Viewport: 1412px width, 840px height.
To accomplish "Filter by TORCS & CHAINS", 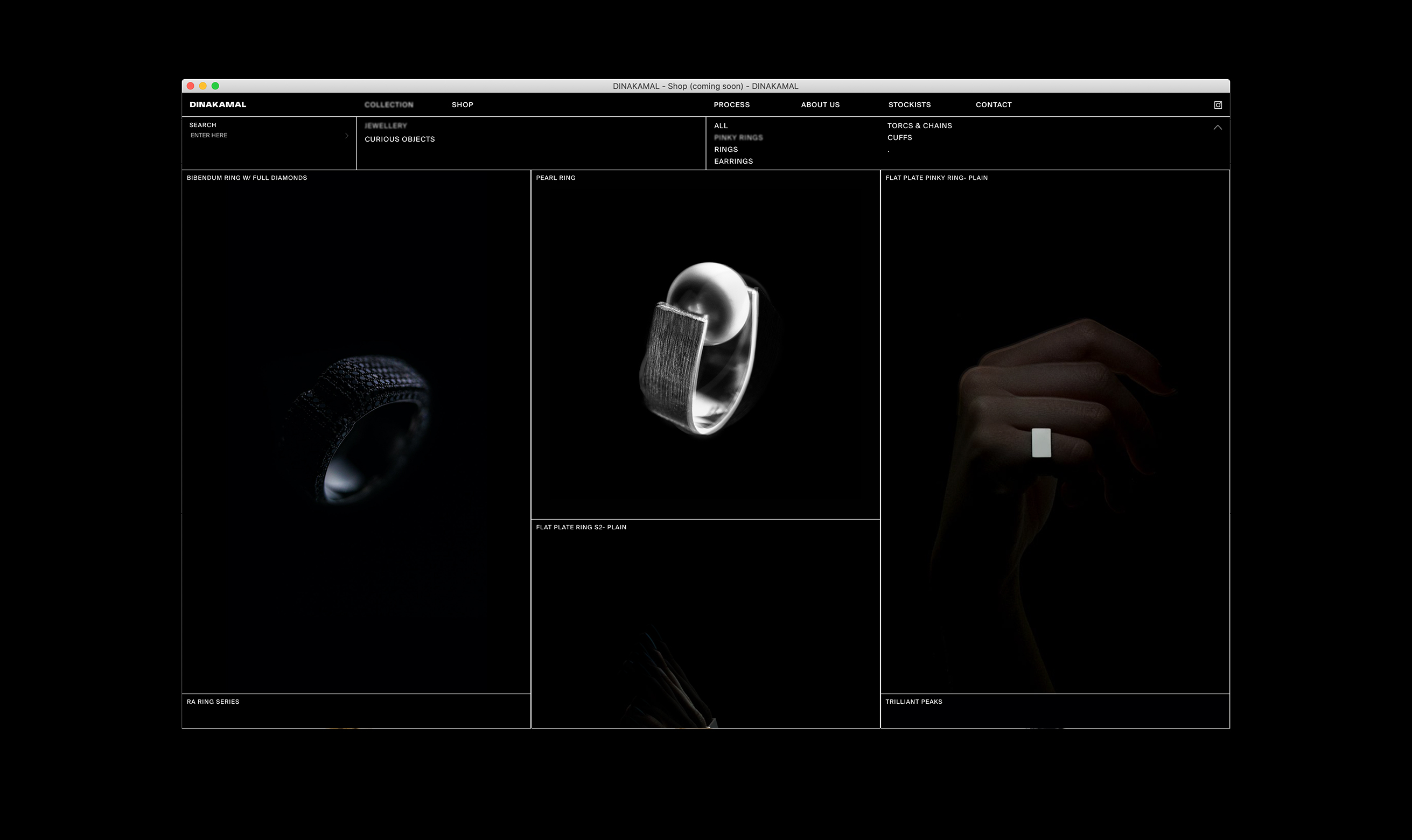I will pyautogui.click(x=919, y=125).
